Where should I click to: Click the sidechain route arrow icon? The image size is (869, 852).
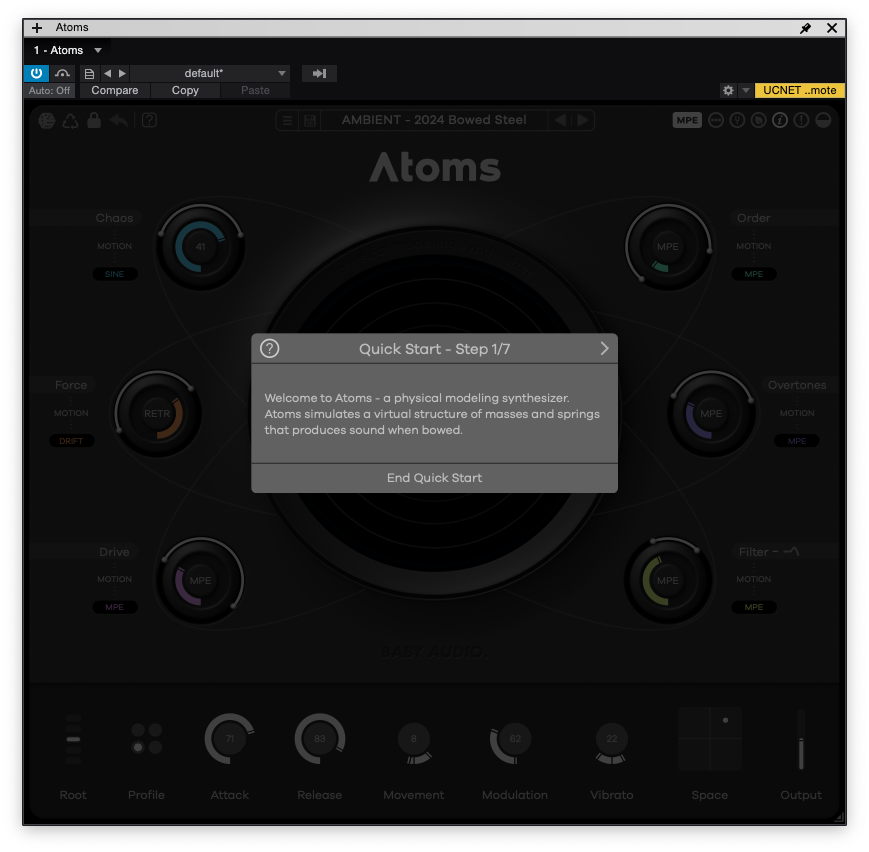click(319, 73)
